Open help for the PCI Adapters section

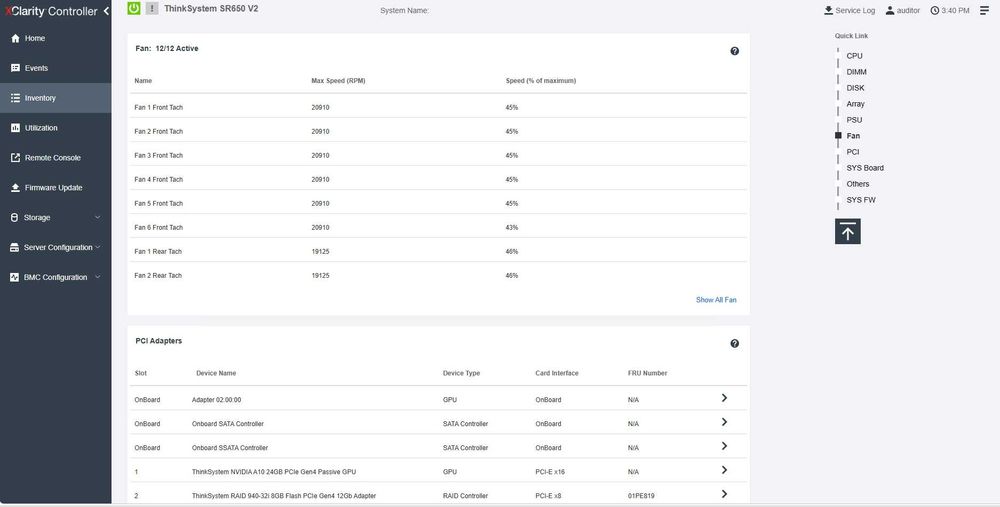point(735,343)
